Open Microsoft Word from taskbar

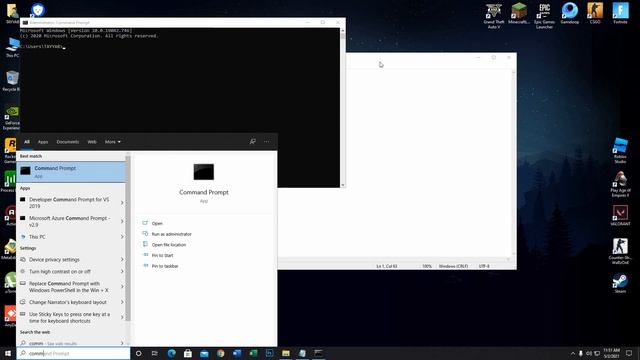coord(237,353)
